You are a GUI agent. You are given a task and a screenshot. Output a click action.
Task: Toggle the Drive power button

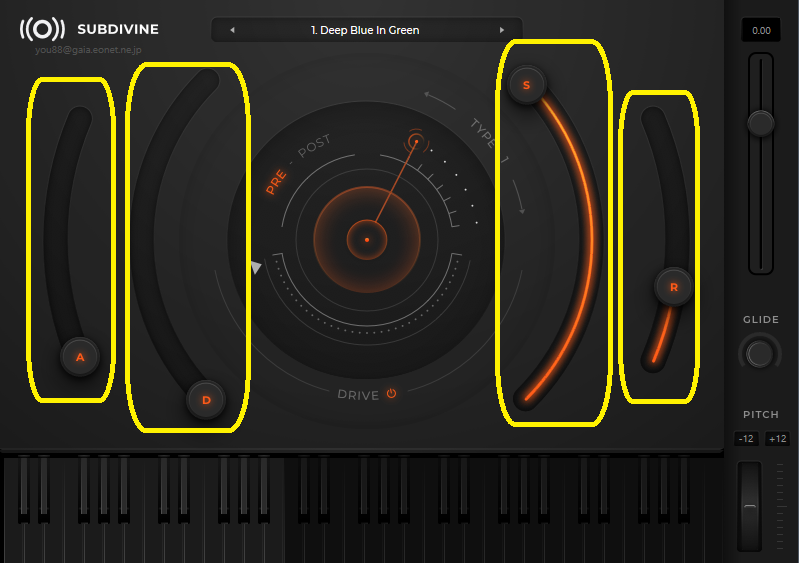tap(392, 394)
